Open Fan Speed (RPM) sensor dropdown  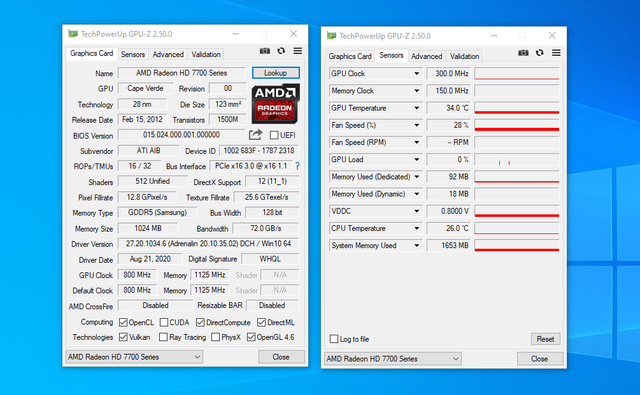tap(416, 142)
